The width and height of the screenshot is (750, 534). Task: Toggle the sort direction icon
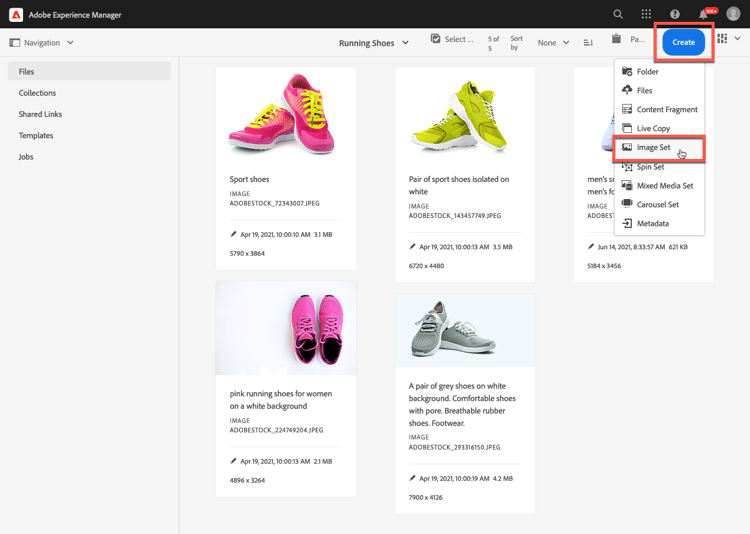(588, 43)
